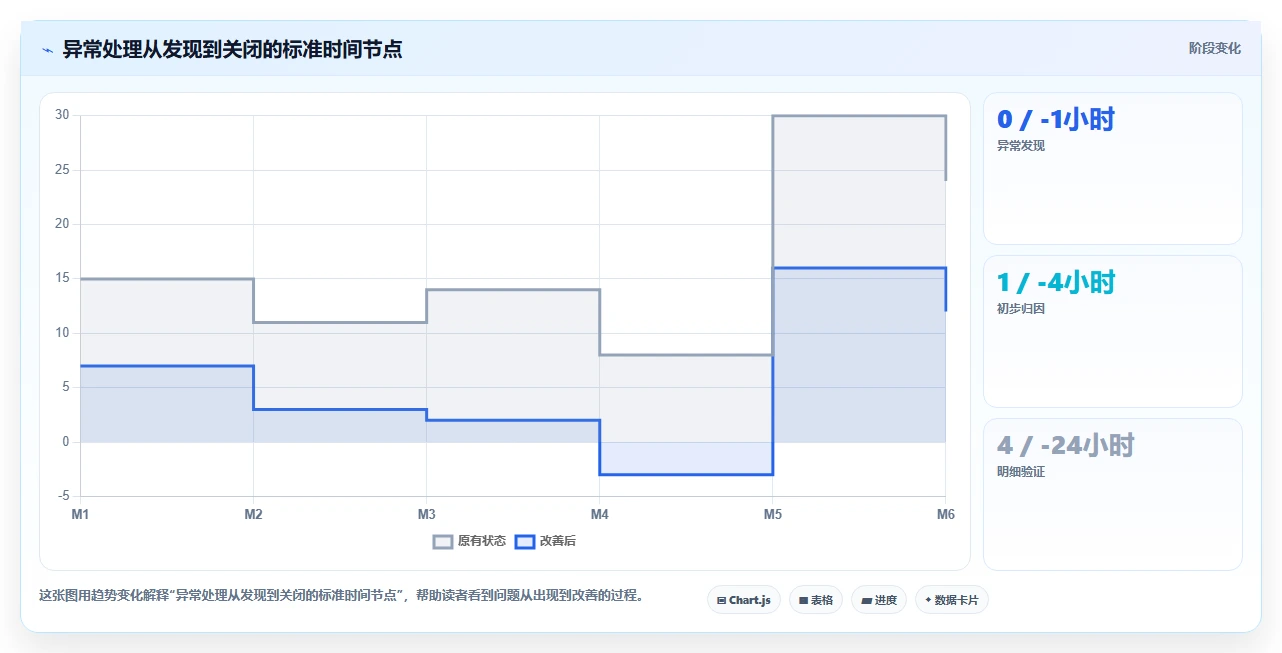Click the value 0 / -1小时
The image size is (1282, 653).
click(x=1056, y=120)
